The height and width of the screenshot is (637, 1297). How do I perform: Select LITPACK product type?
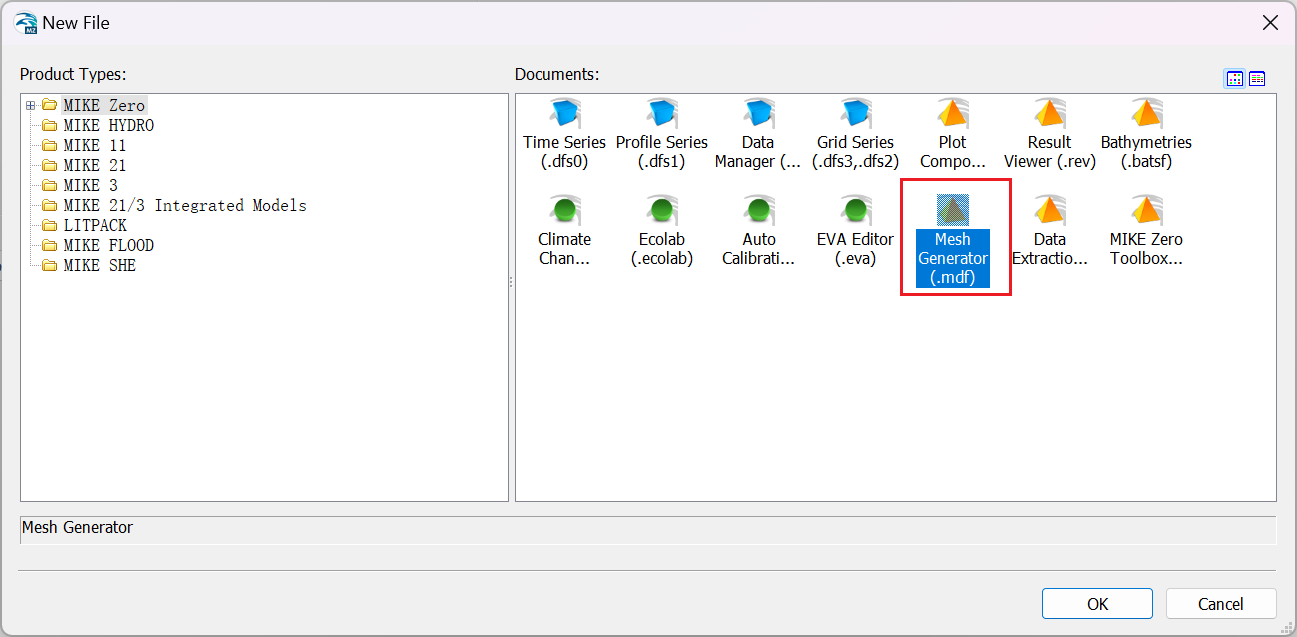95,225
